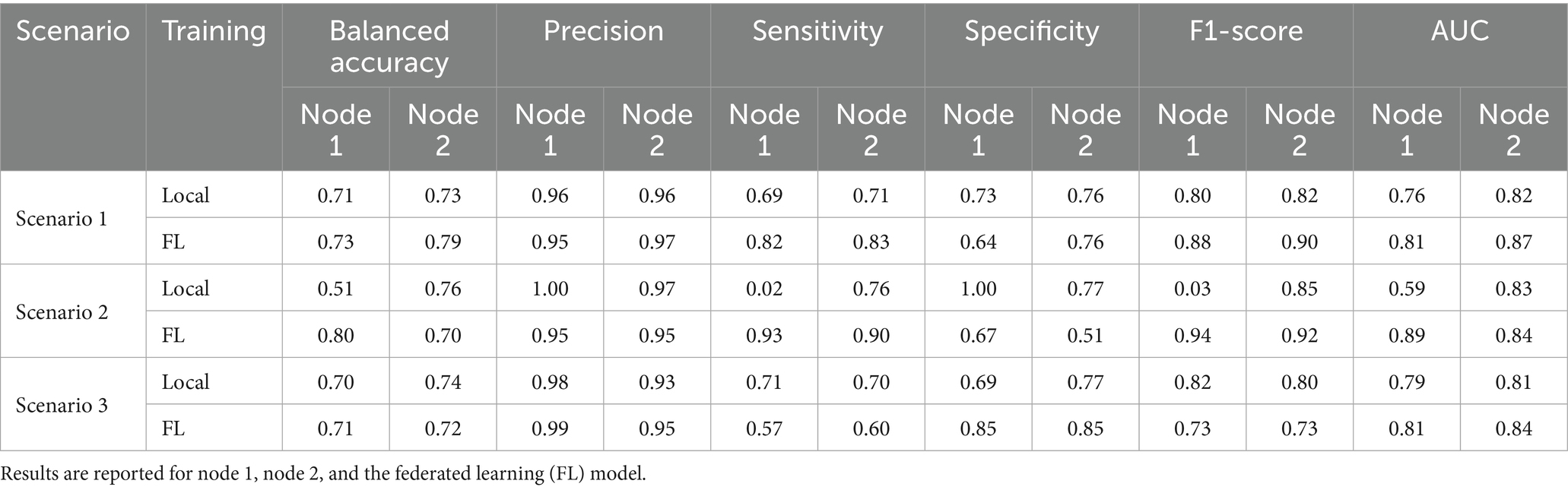This screenshot has height=490, width=1568.
Task: Select the Balanced accuracy header cell
Action: 389,46
